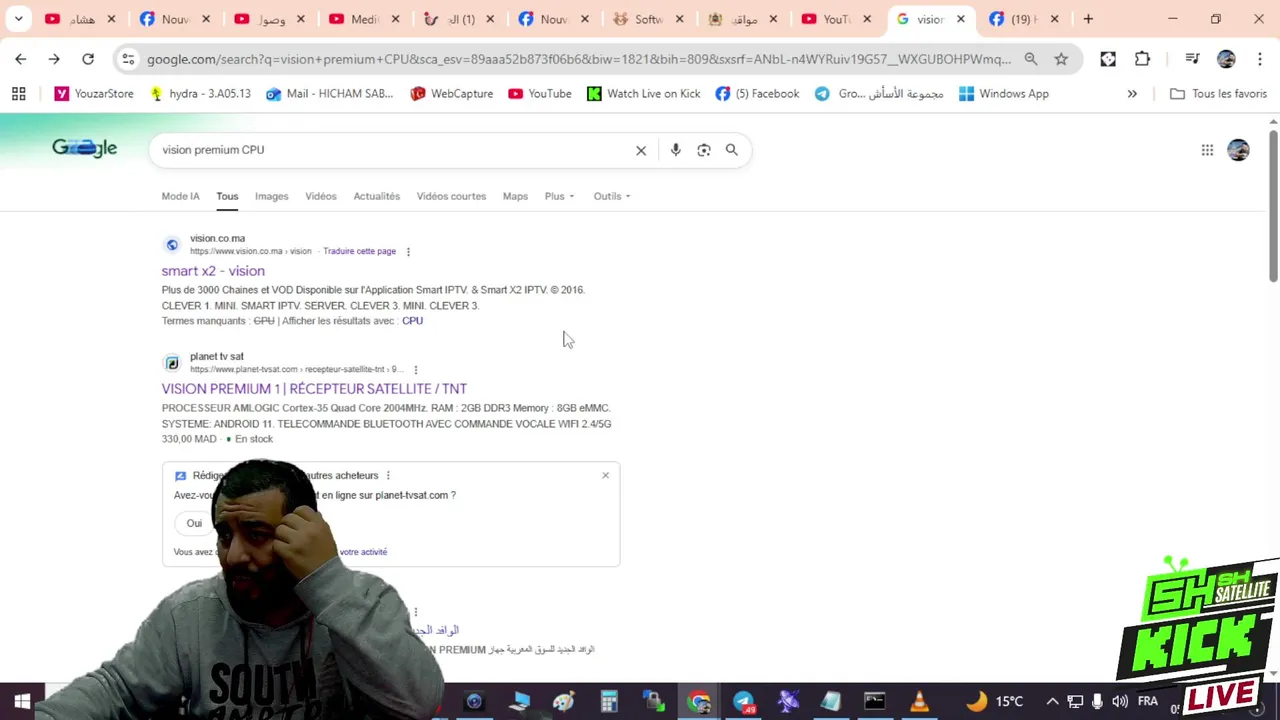This screenshot has height=720, width=1280.
Task: Select the Images search tab
Action: coord(271,196)
